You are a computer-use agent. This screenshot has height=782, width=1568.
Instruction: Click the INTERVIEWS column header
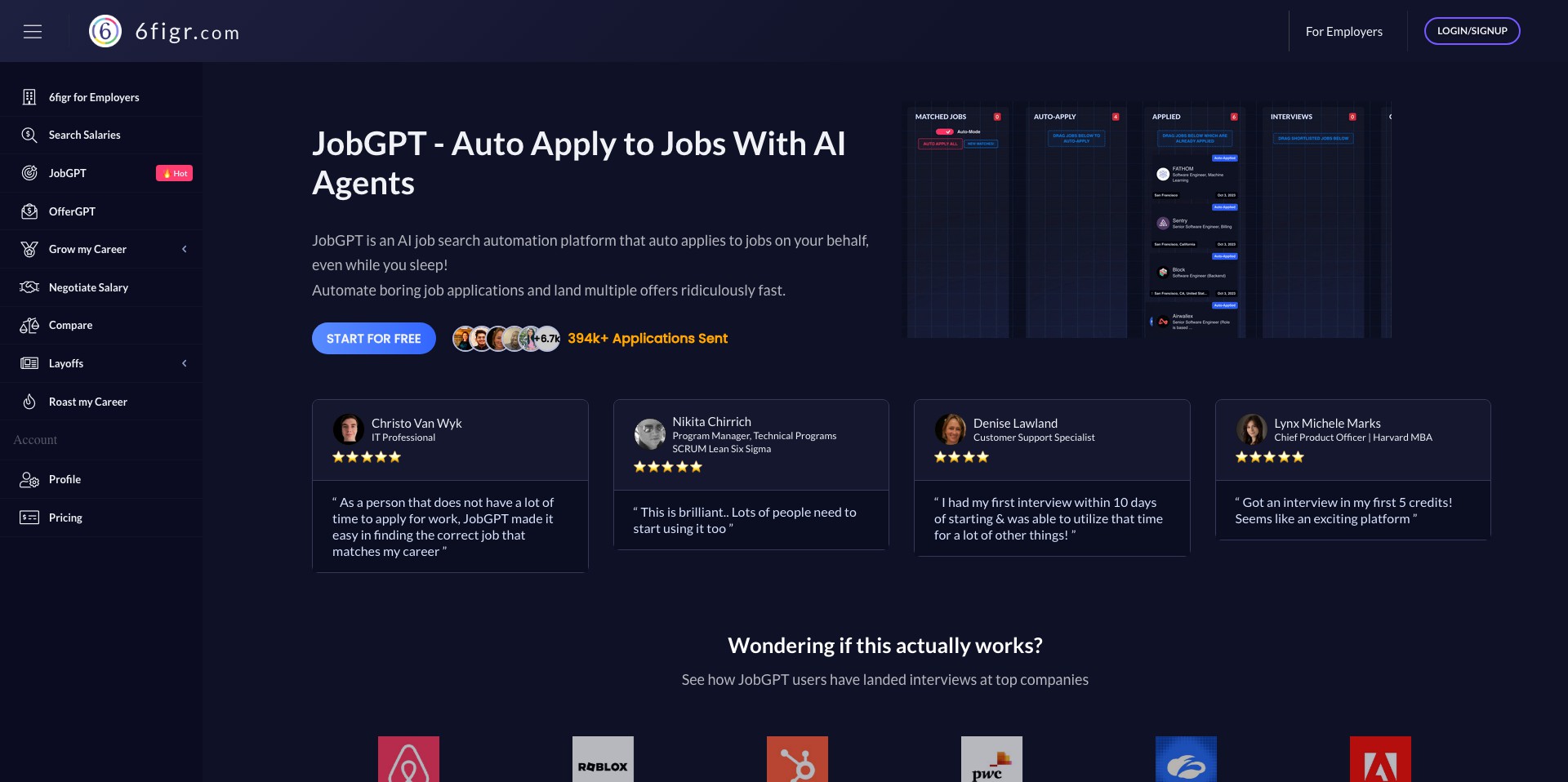point(1291,117)
